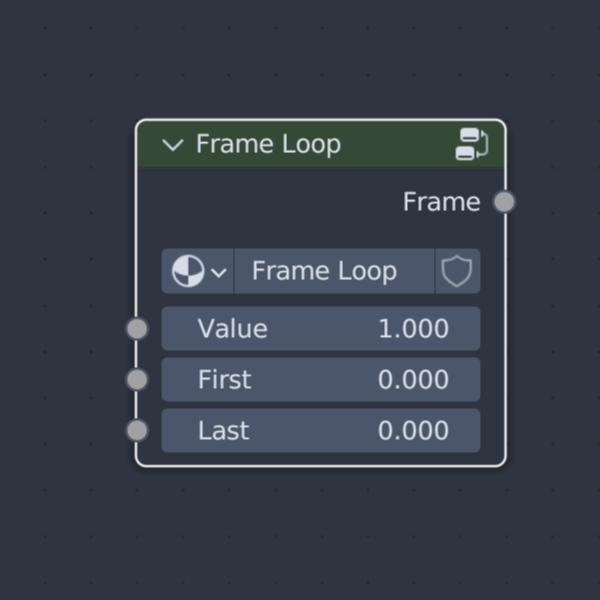Image resolution: width=600 pixels, height=600 pixels.
Task: Select the First value field
Action: coord(321,380)
